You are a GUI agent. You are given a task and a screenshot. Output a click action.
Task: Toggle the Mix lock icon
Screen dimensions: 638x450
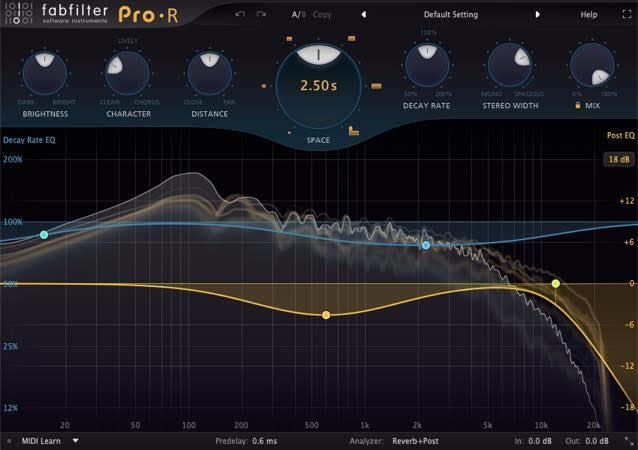tap(577, 105)
